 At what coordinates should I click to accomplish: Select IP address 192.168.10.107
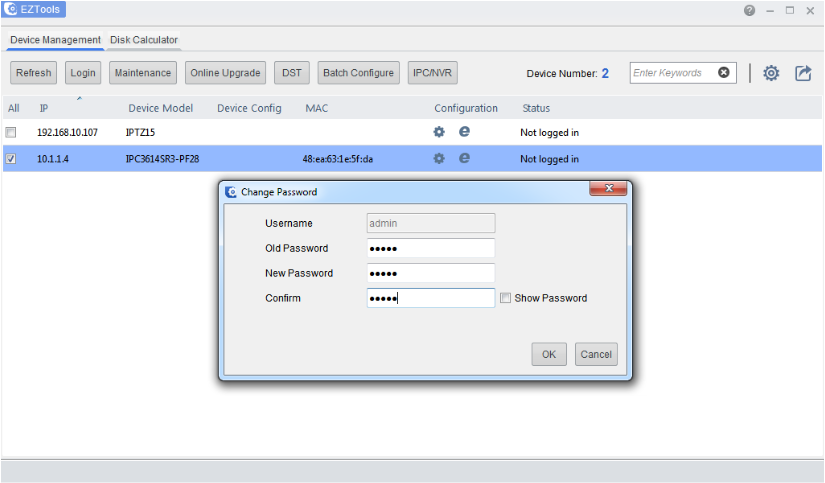pyautogui.click(x=67, y=132)
